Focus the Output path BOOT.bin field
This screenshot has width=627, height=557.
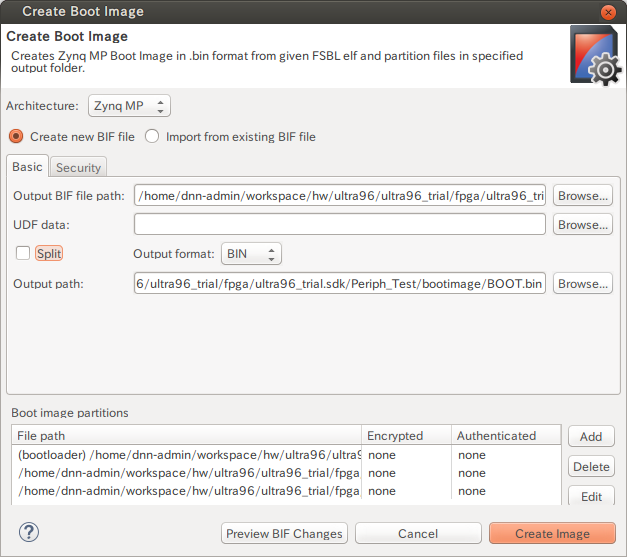click(340, 283)
